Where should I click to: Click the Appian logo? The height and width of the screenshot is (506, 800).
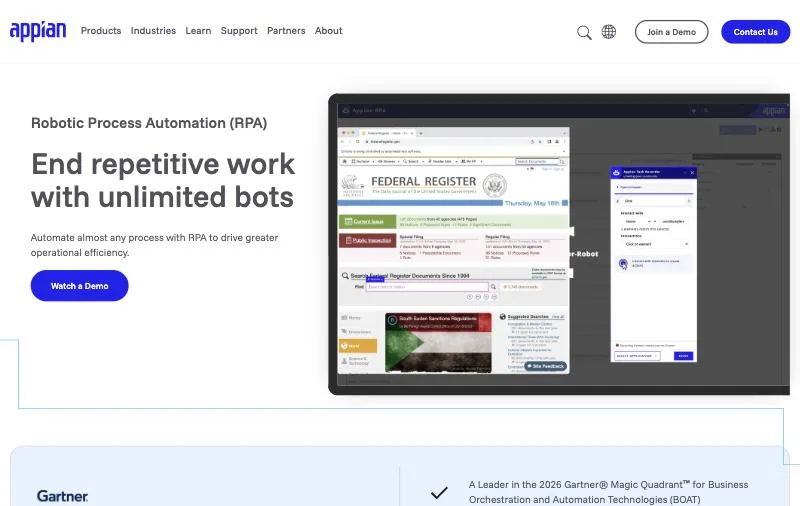tap(38, 31)
